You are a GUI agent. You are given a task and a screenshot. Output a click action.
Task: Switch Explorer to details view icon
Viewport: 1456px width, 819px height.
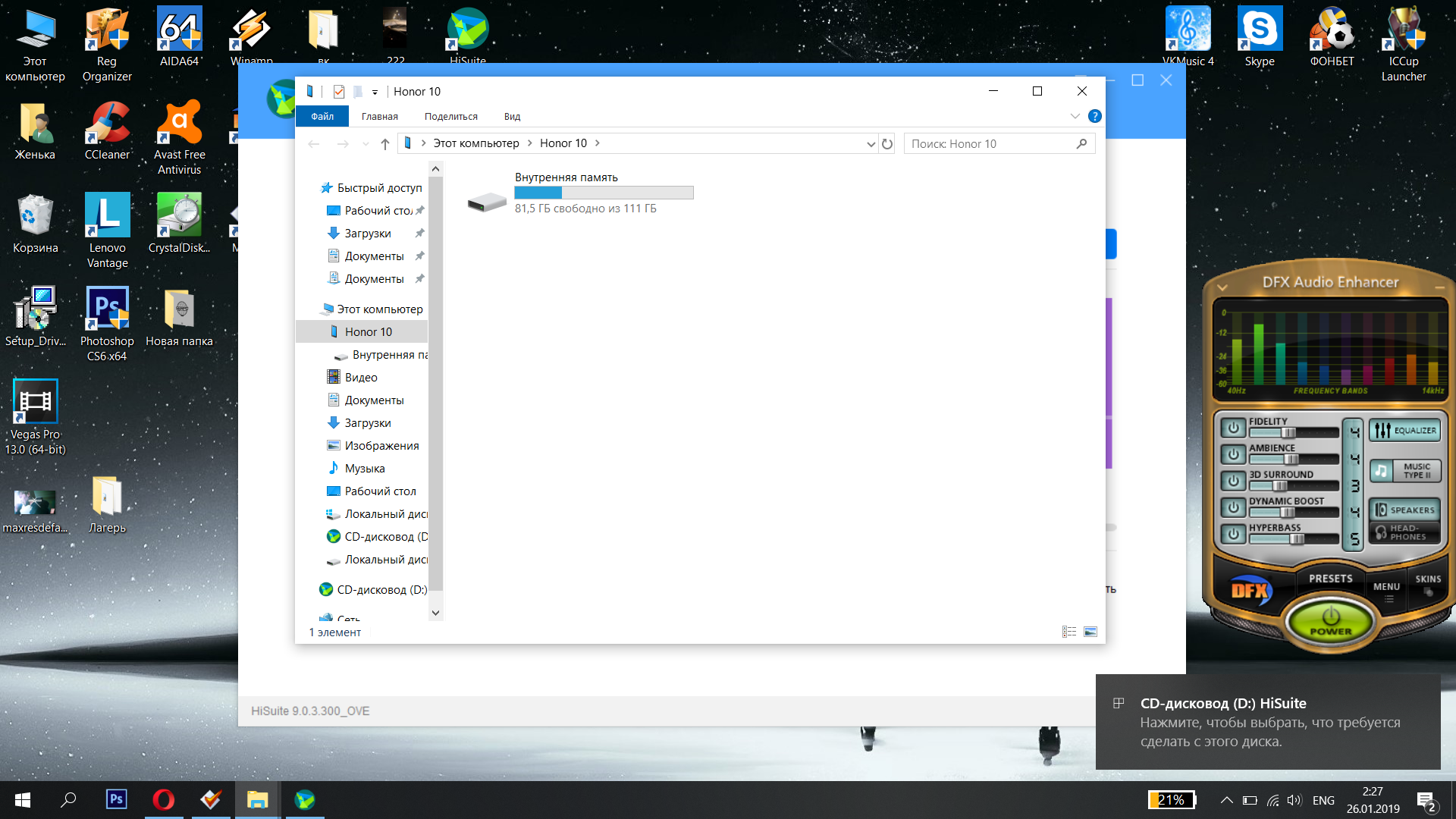coord(1069,632)
